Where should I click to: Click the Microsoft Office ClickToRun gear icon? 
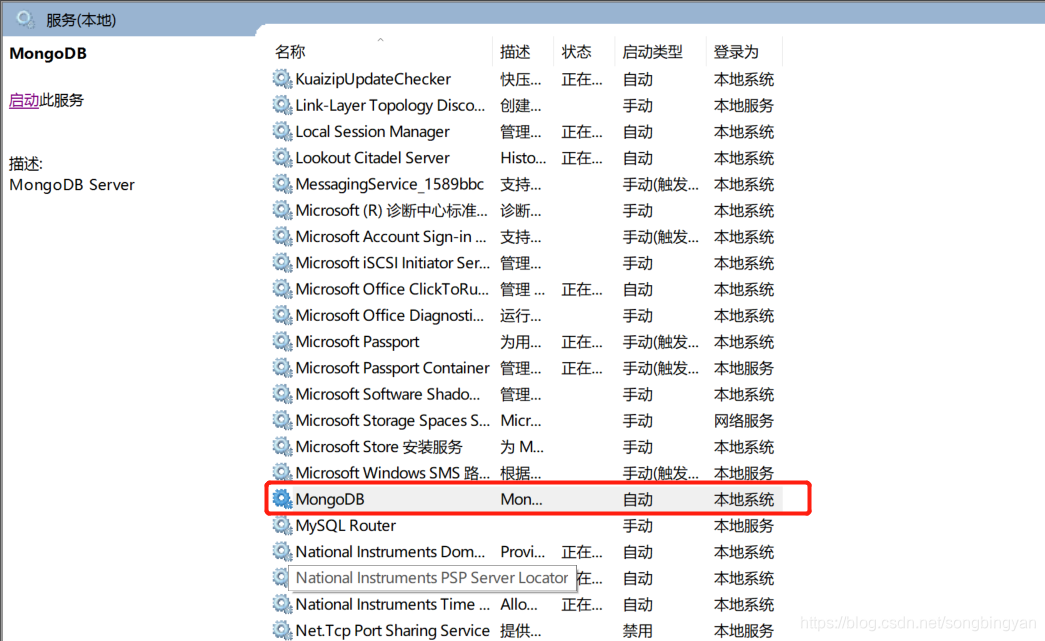[x=283, y=289]
